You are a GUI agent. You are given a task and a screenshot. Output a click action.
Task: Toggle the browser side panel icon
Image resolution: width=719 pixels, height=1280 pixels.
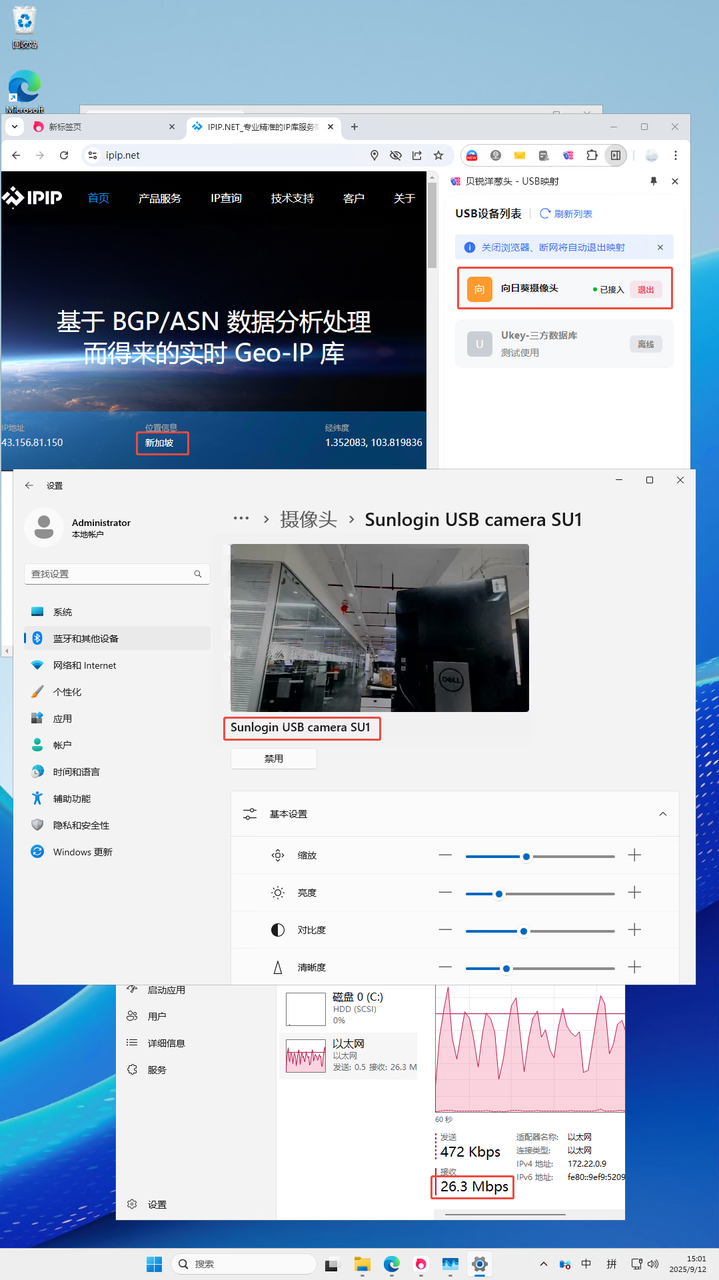tap(616, 155)
